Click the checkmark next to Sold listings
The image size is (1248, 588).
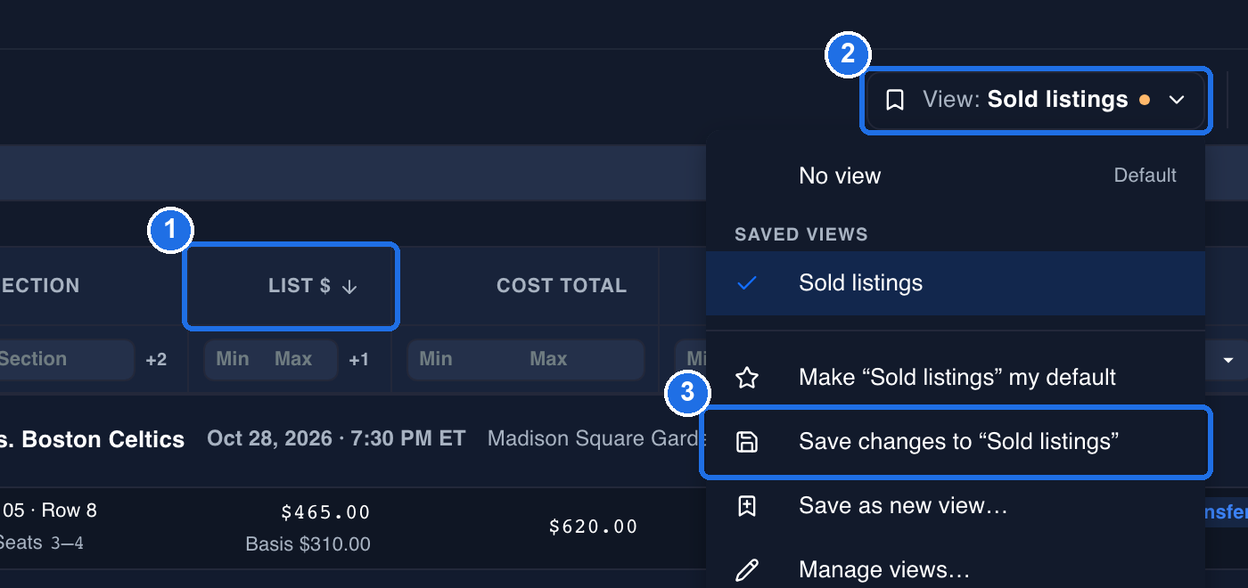point(747,283)
